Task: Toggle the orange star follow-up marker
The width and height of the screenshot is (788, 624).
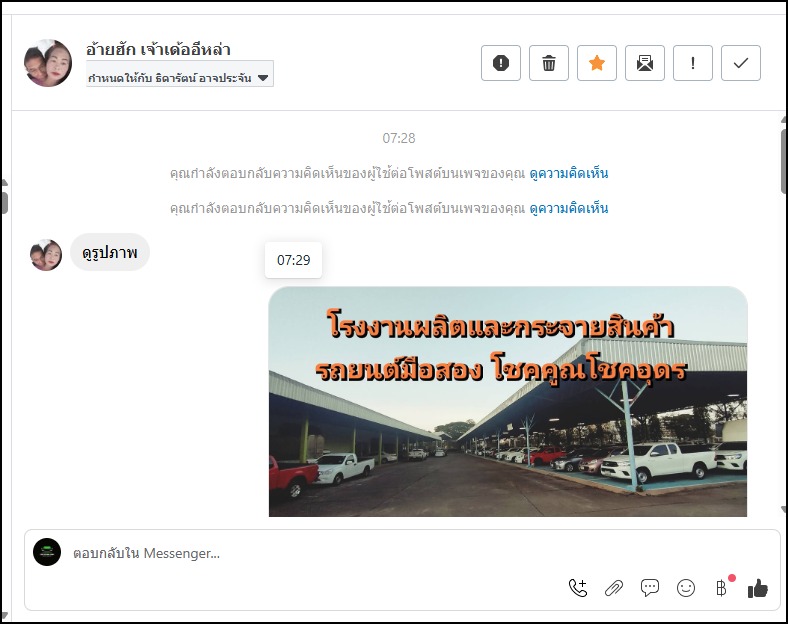Action: coord(597,63)
